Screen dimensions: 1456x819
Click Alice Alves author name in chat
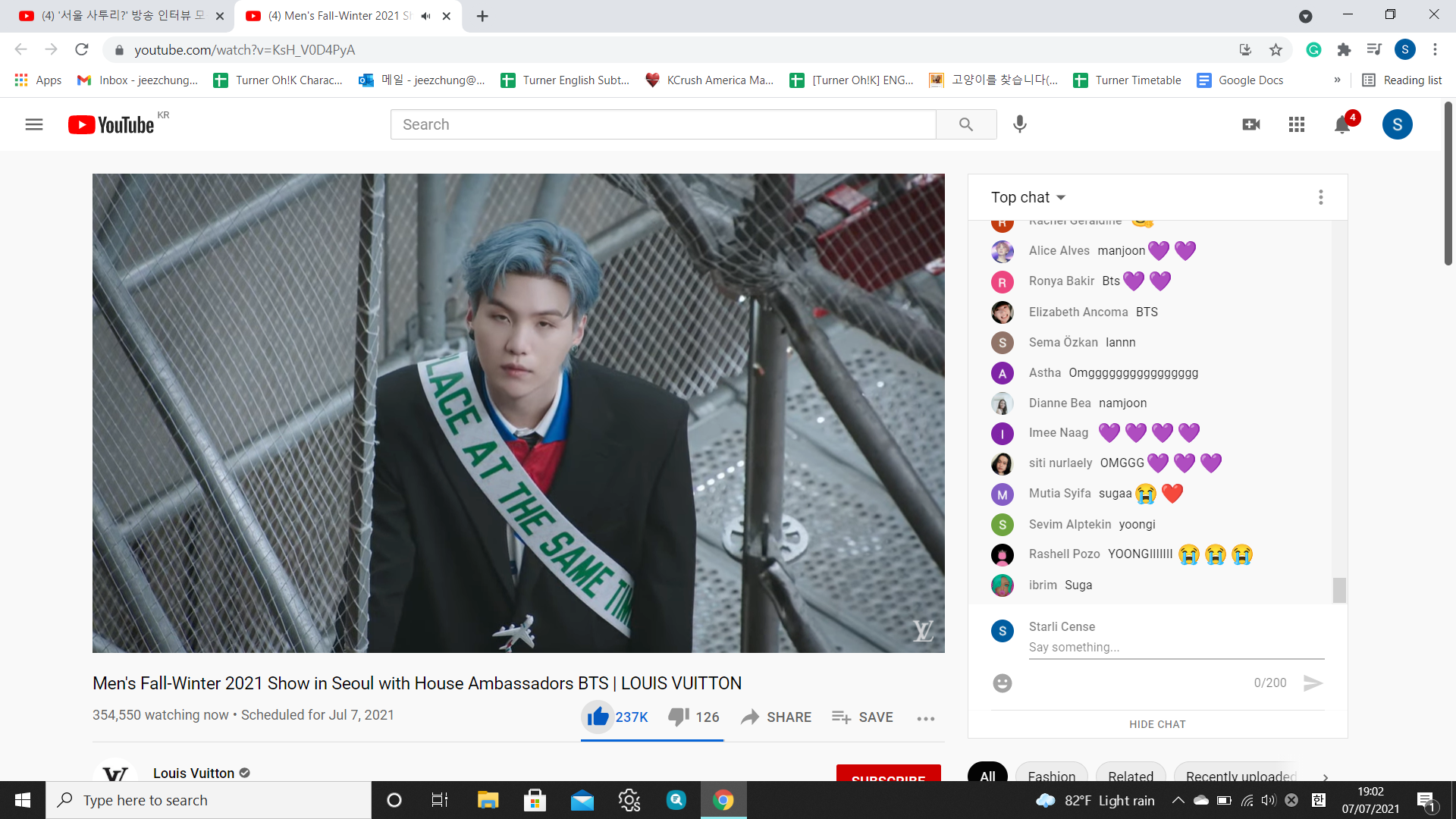point(1059,251)
